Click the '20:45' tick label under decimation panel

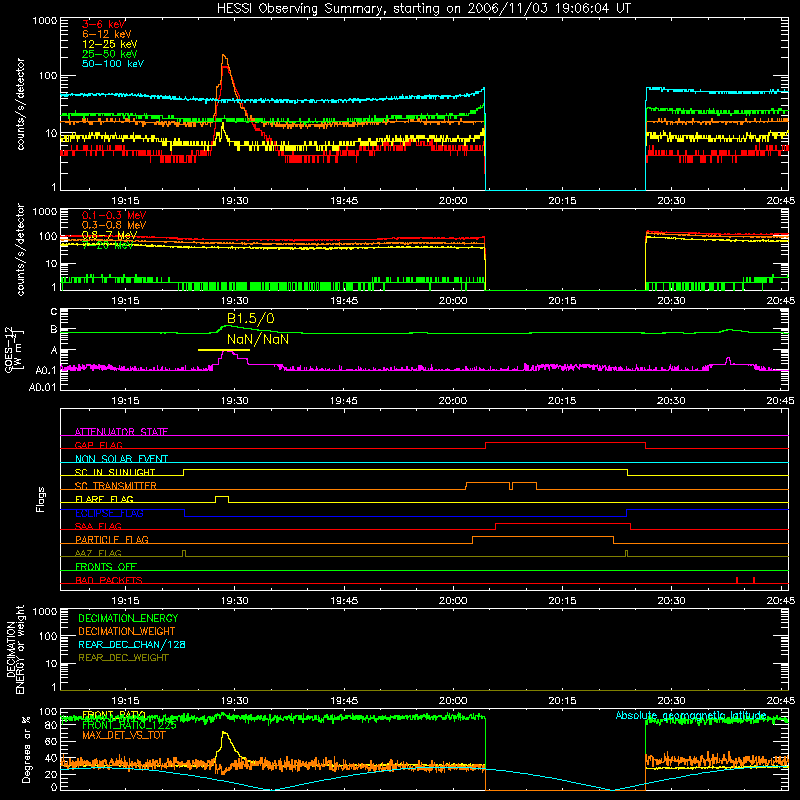pyautogui.click(x=780, y=701)
